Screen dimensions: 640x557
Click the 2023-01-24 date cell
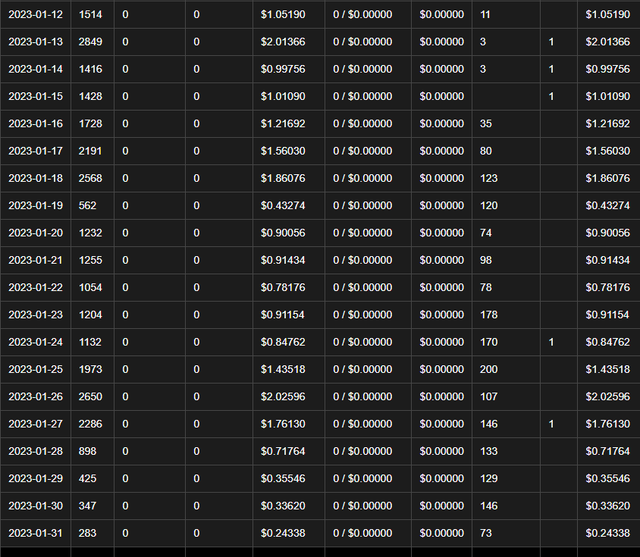click(35, 342)
